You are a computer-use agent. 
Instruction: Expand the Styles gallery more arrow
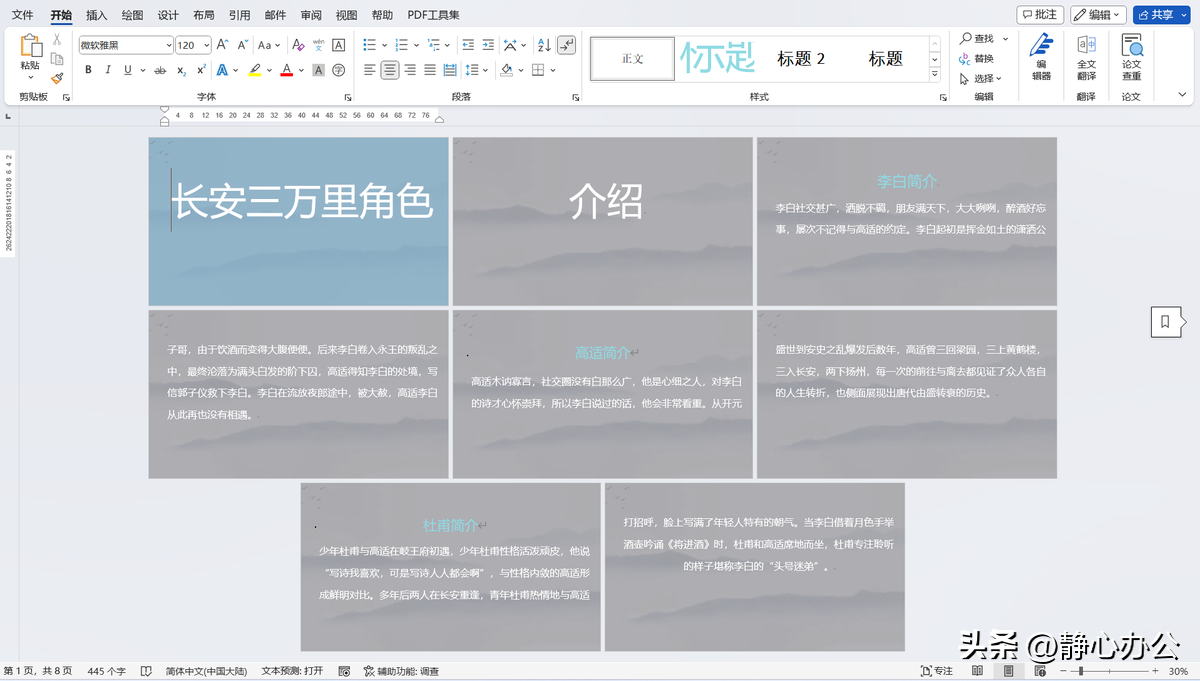point(935,74)
